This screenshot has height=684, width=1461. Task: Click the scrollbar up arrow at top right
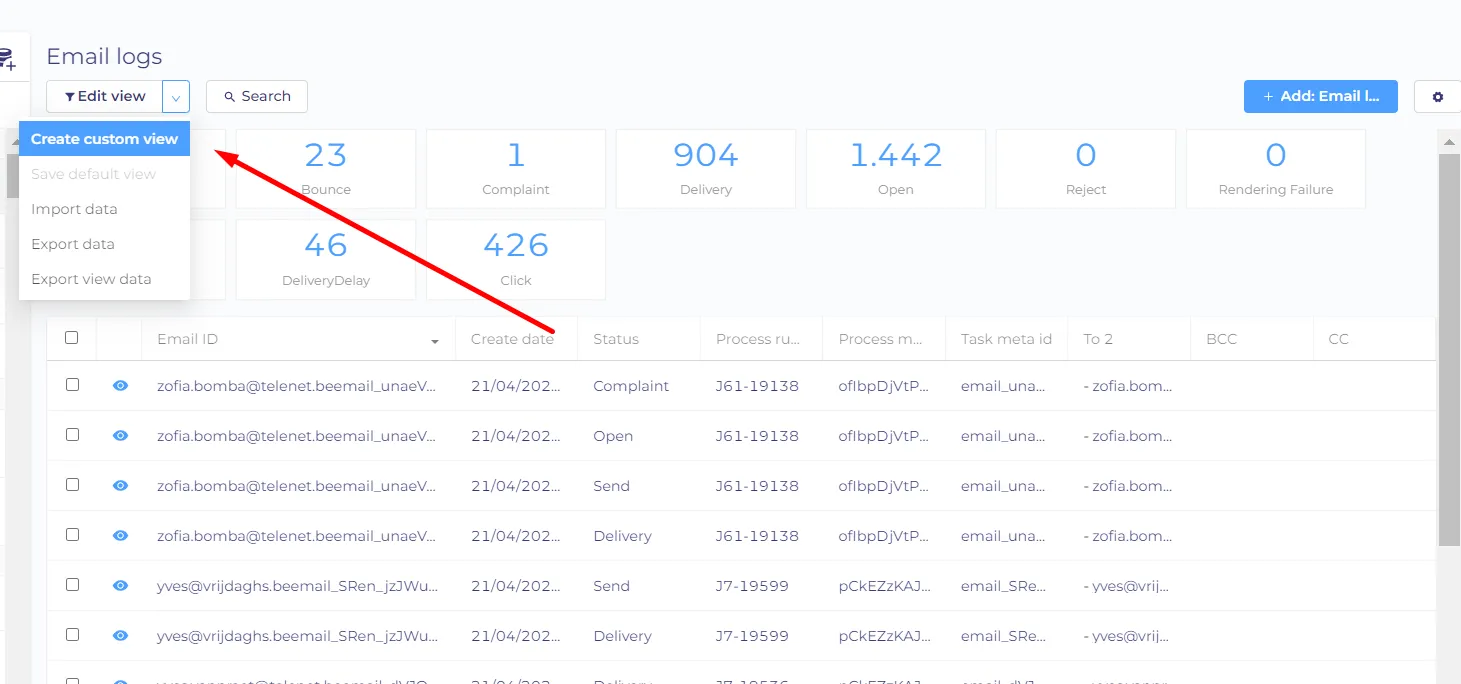(x=1449, y=140)
